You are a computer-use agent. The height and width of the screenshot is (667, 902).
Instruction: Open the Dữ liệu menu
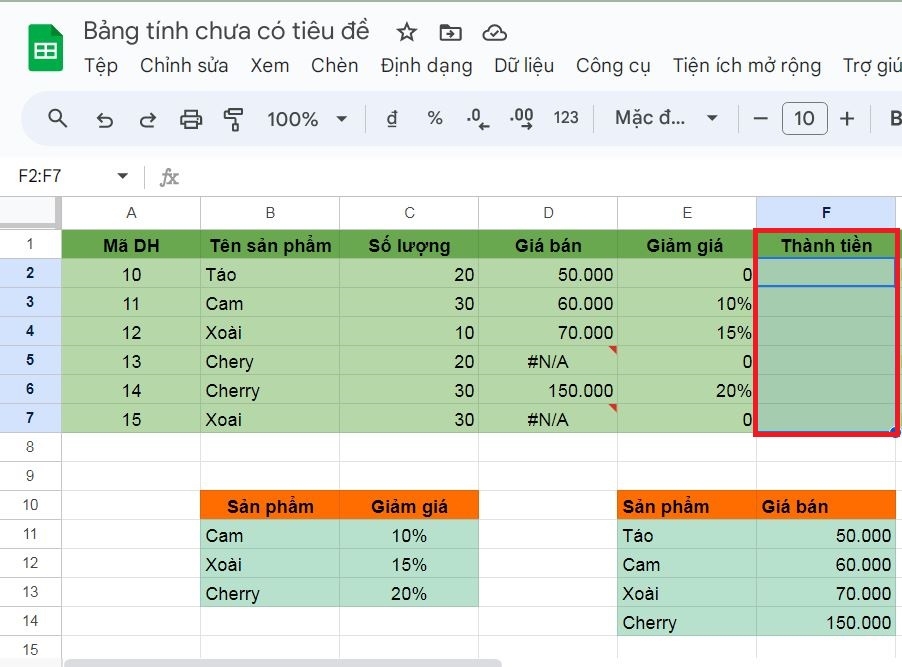pyautogui.click(x=524, y=66)
